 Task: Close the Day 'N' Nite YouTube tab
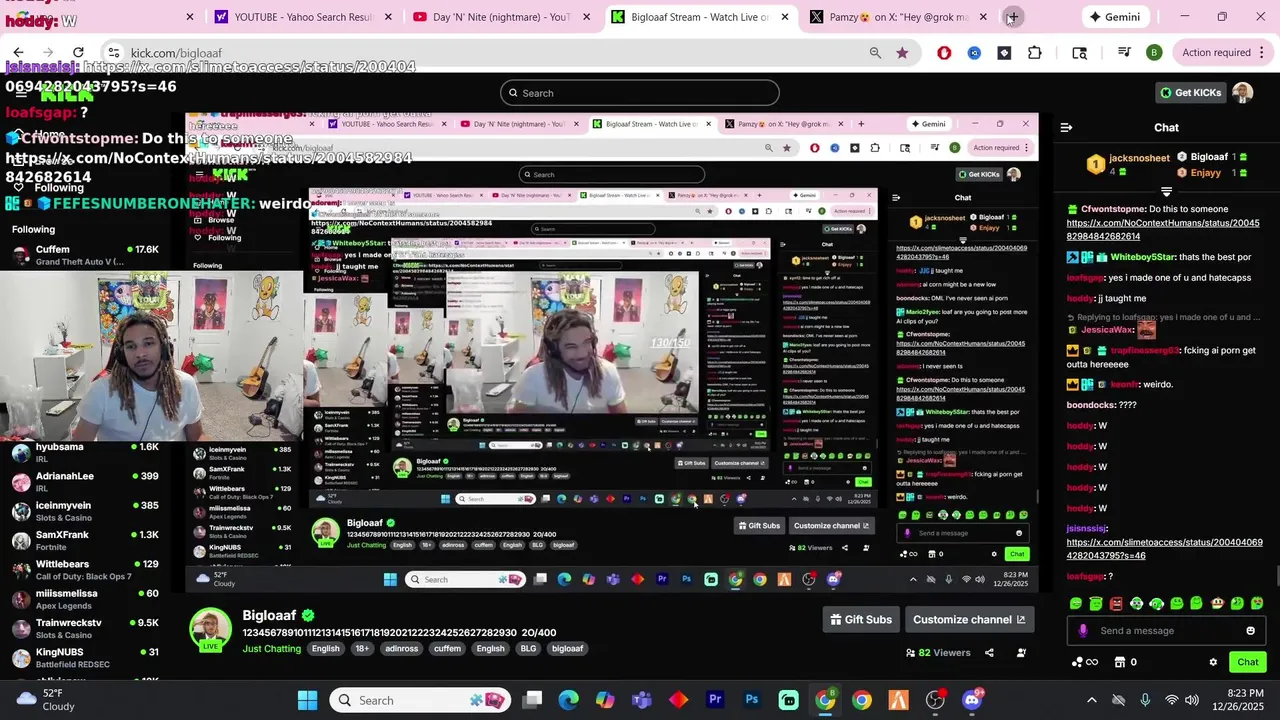pyautogui.click(x=587, y=17)
